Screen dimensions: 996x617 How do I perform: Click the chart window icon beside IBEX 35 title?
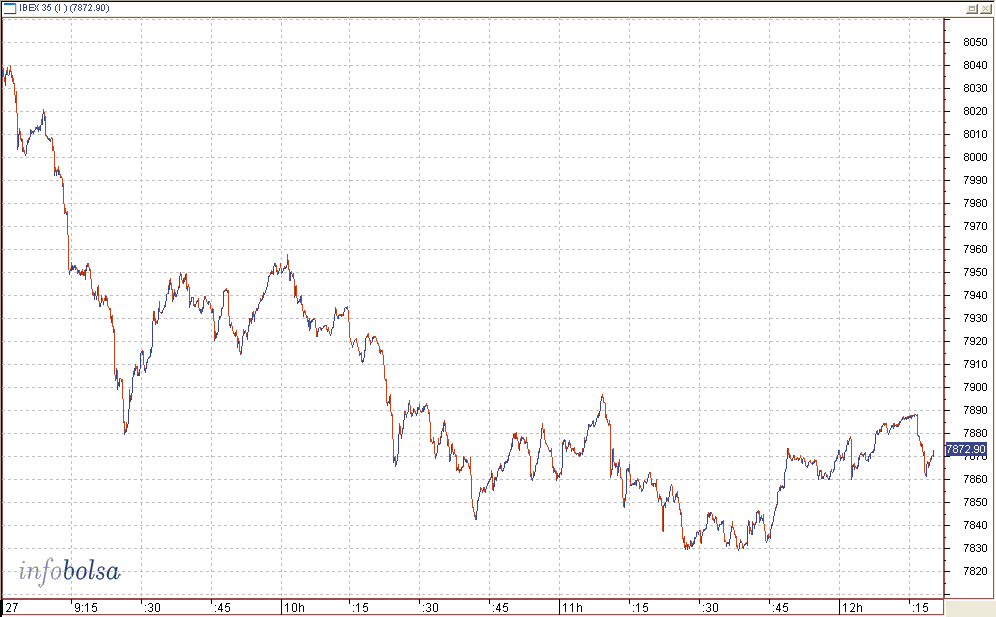pyautogui.click(x=10, y=8)
